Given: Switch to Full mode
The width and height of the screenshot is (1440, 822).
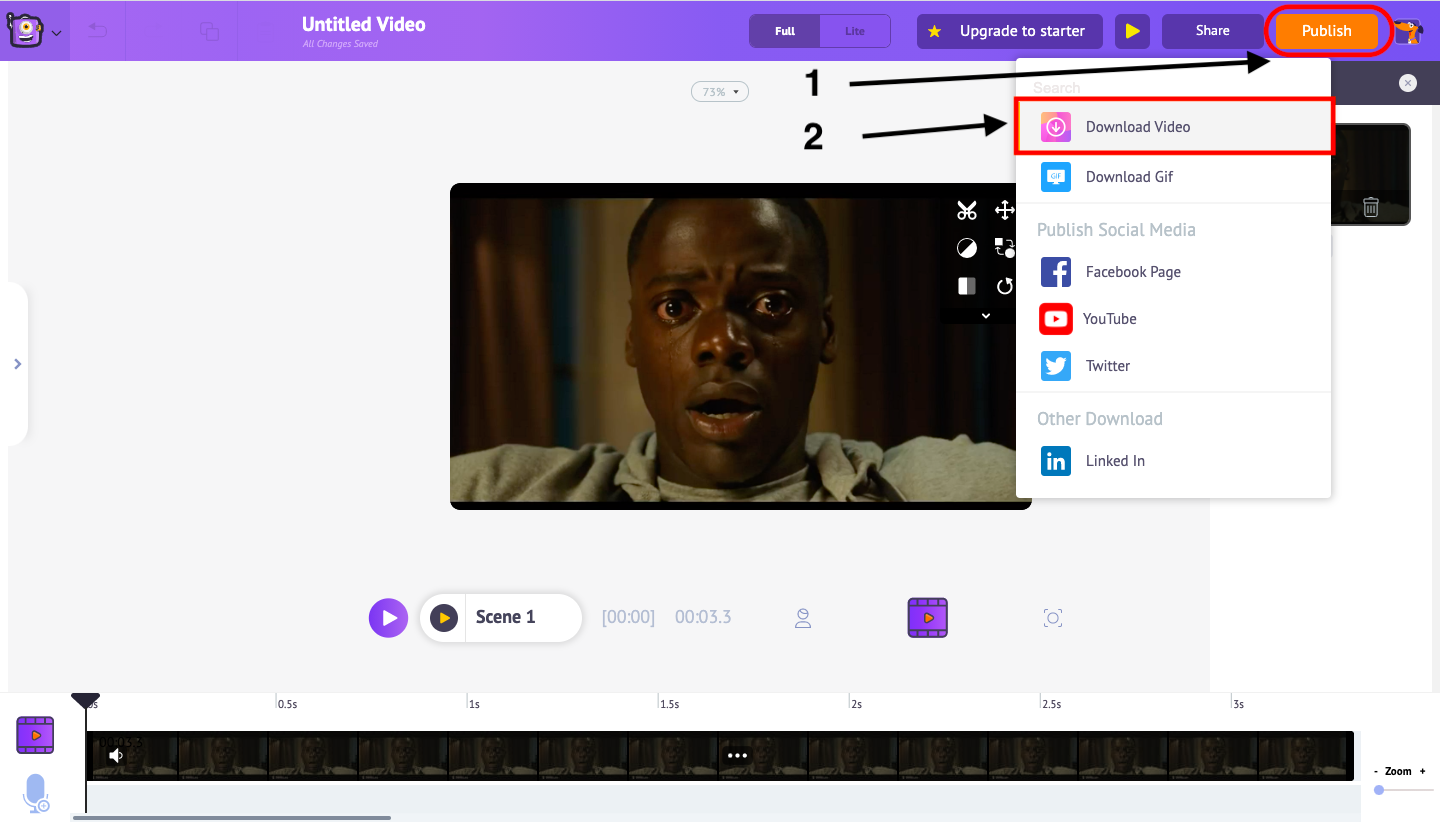Looking at the screenshot, I should tap(785, 31).
